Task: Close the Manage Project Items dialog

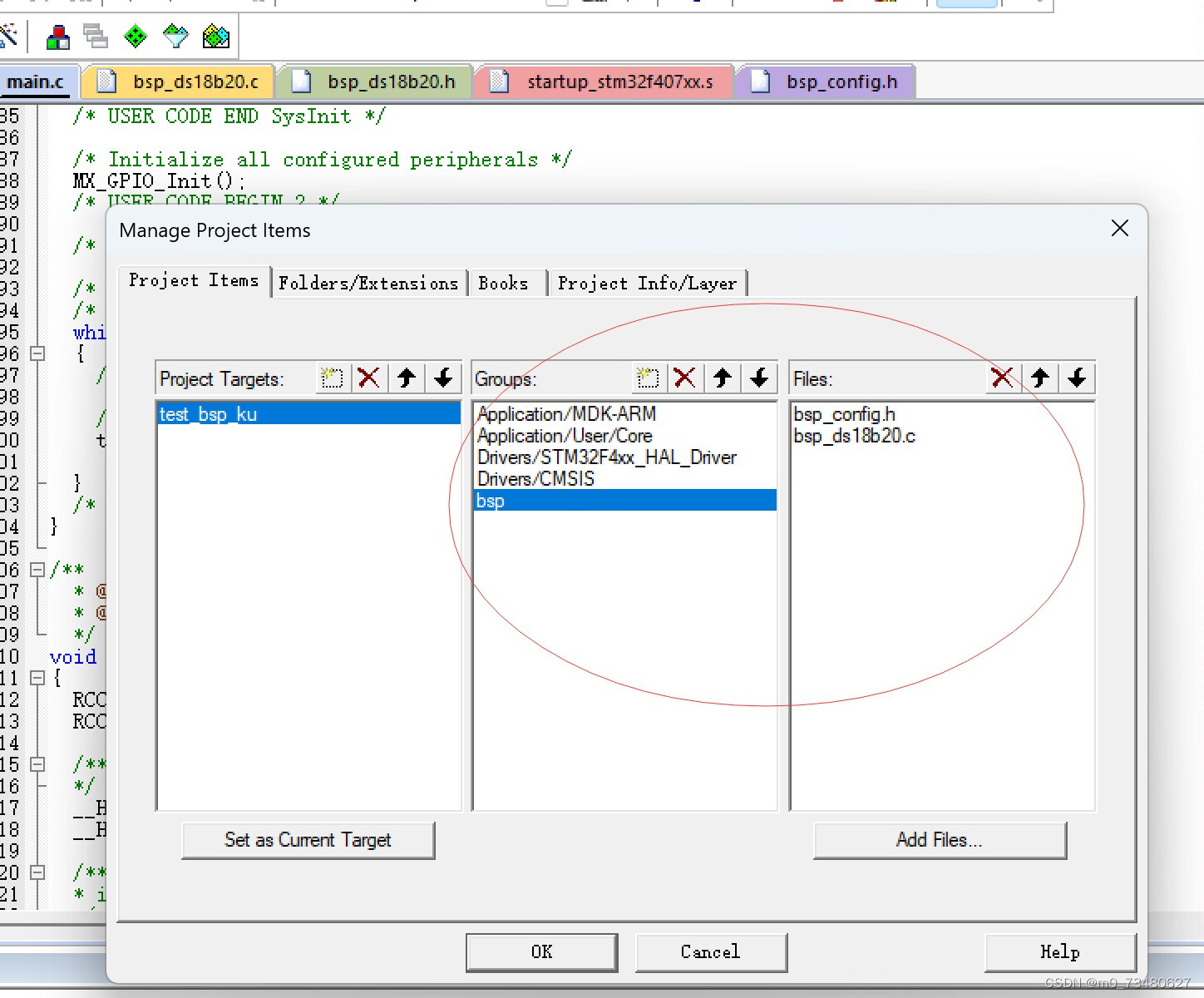Action: tap(1120, 228)
